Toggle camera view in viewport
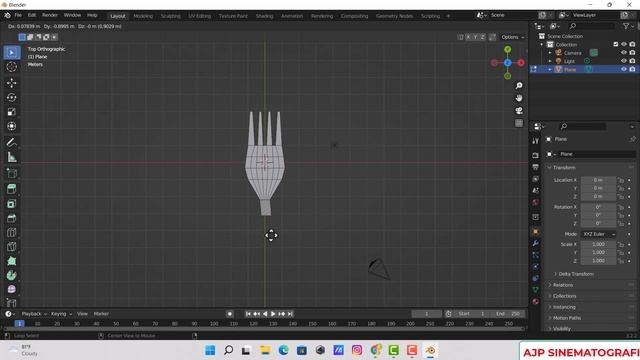The height and width of the screenshot is (360, 640). (519, 111)
